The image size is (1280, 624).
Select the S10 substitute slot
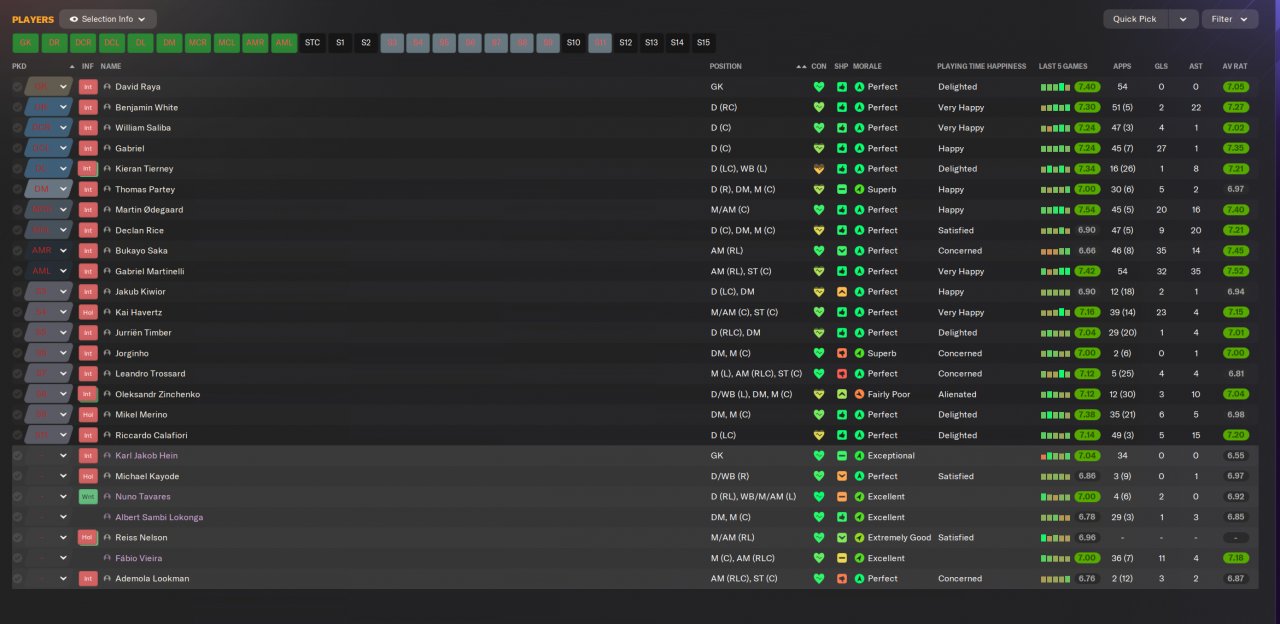pyautogui.click(x=573, y=43)
